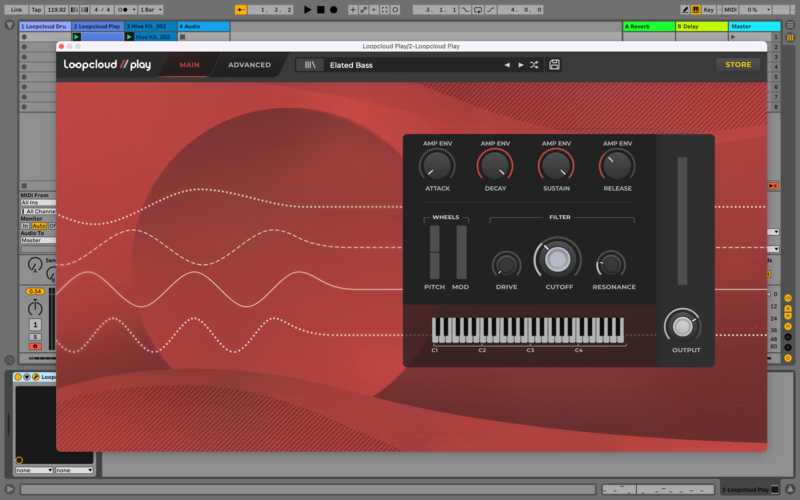Enable Key map mode

click(x=709, y=10)
